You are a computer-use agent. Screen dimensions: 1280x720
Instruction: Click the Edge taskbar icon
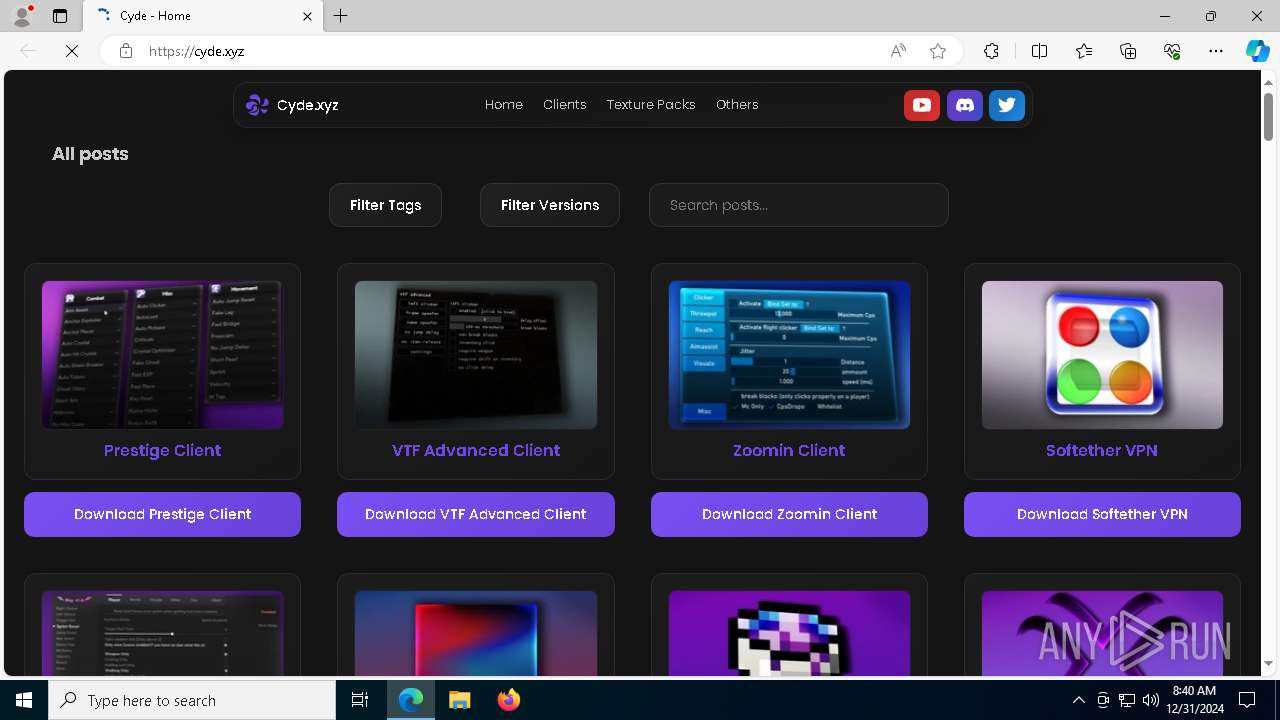pyautogui.click(x=411, y=700)
